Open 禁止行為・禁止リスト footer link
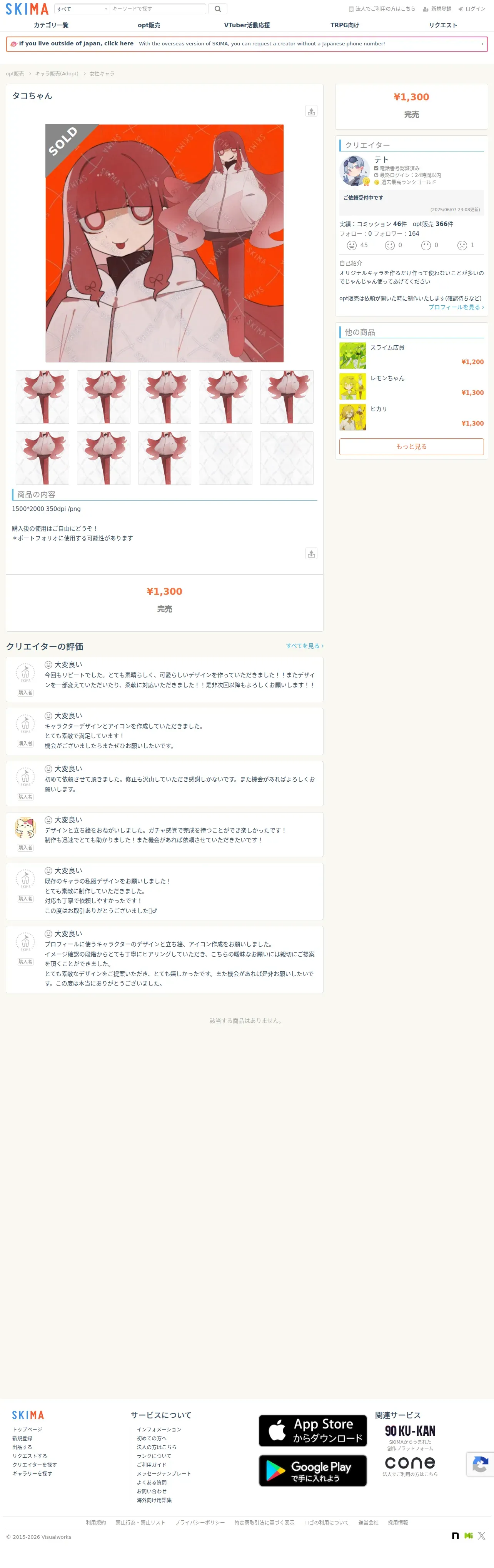Image resolution: width=494 pixels, height=1568 pixels. (x=140, y=1522)
